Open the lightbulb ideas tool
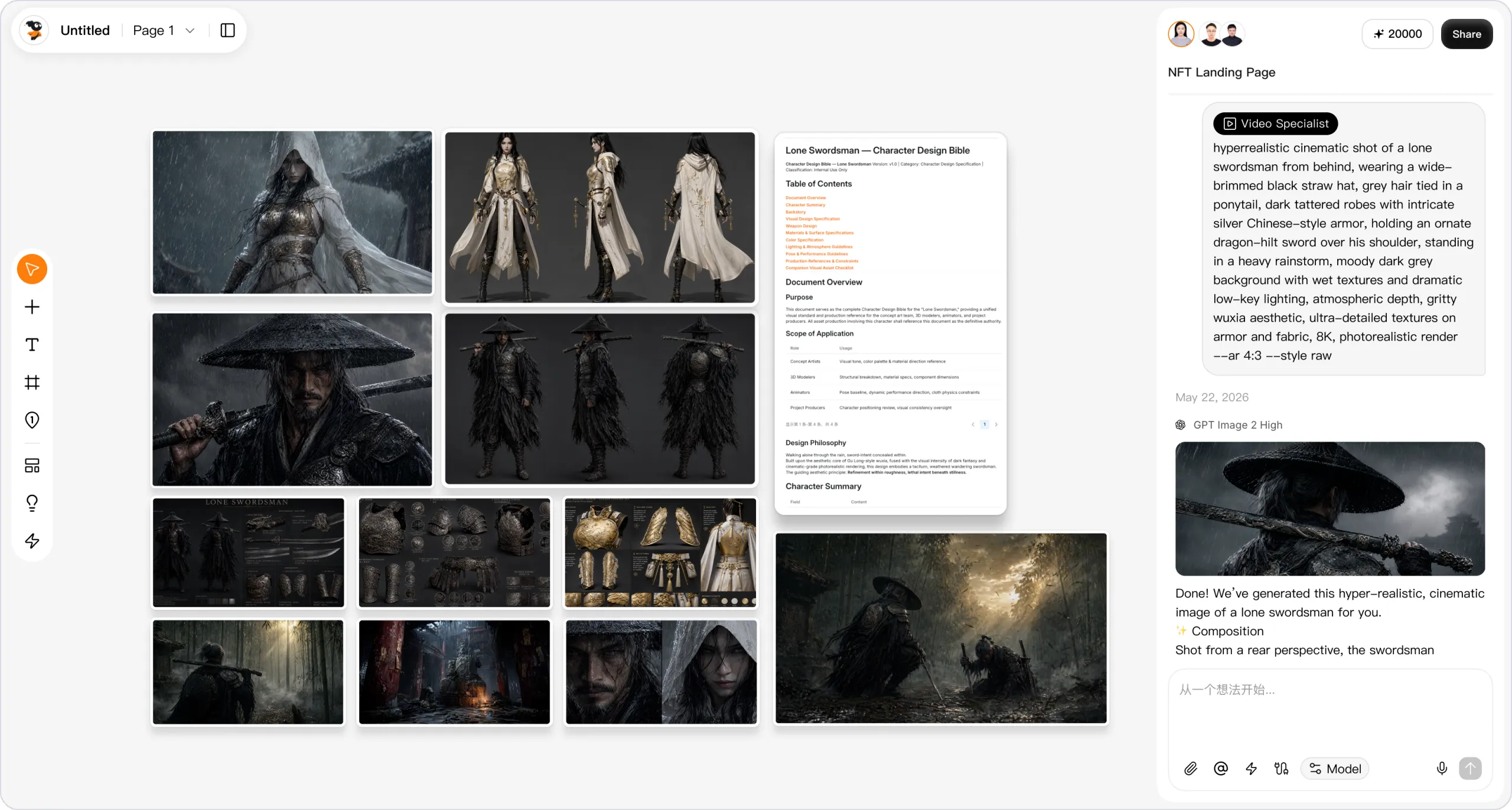1512x810 pixels. coord(32,503)
